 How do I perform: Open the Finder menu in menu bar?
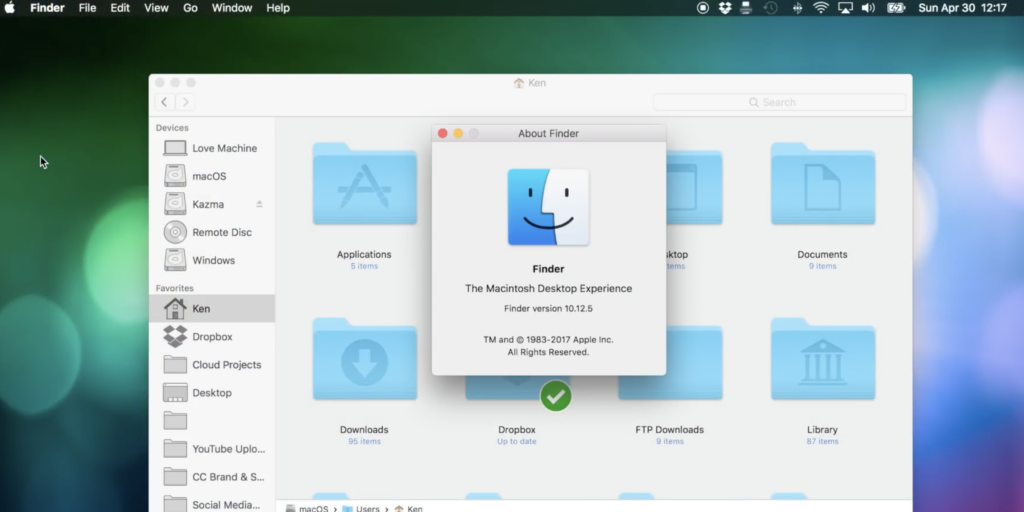[47, 8]
